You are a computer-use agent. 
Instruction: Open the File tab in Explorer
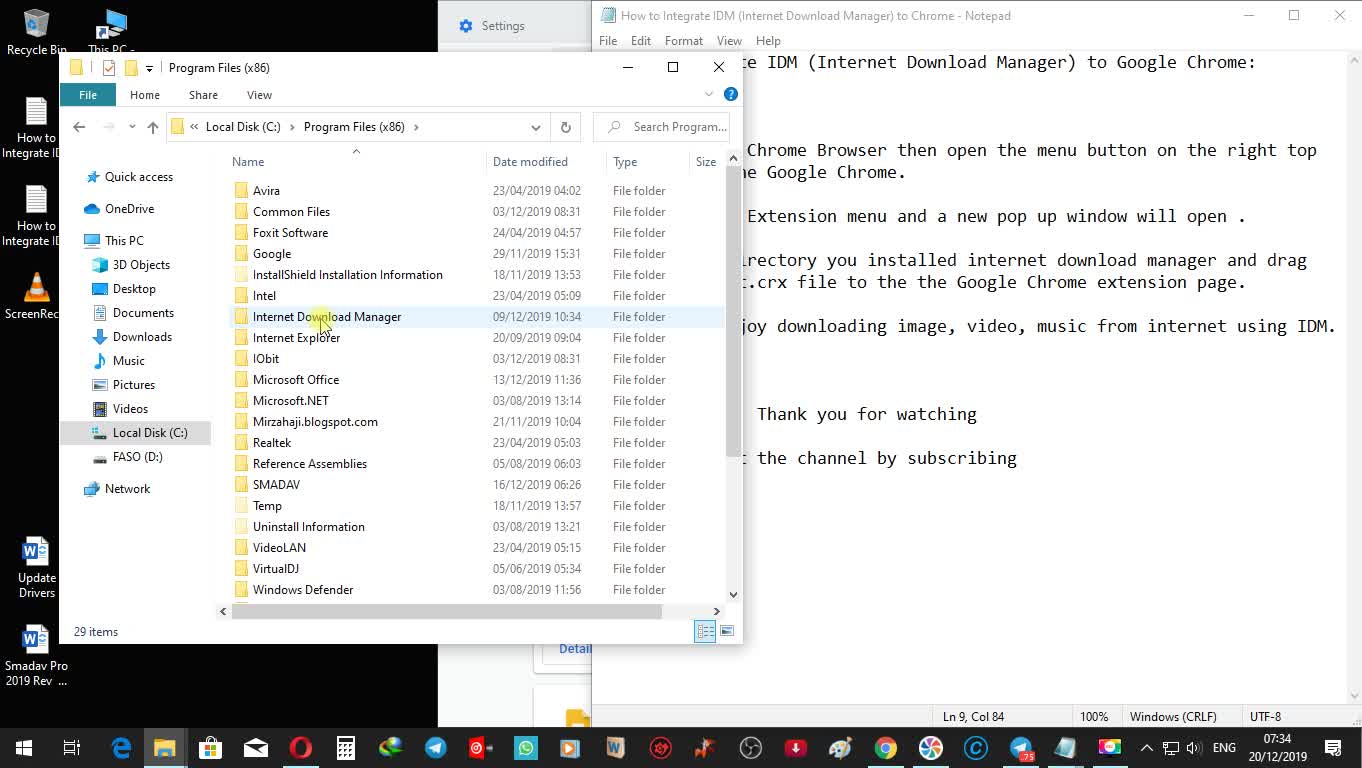[x=88, y=95]
